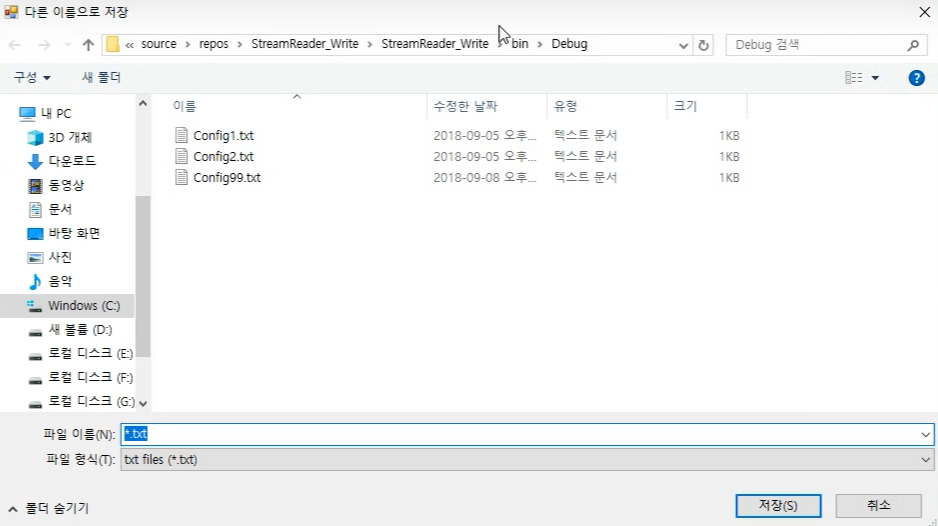
Task: Open the 문서 folder
Action: coord(60,209)
